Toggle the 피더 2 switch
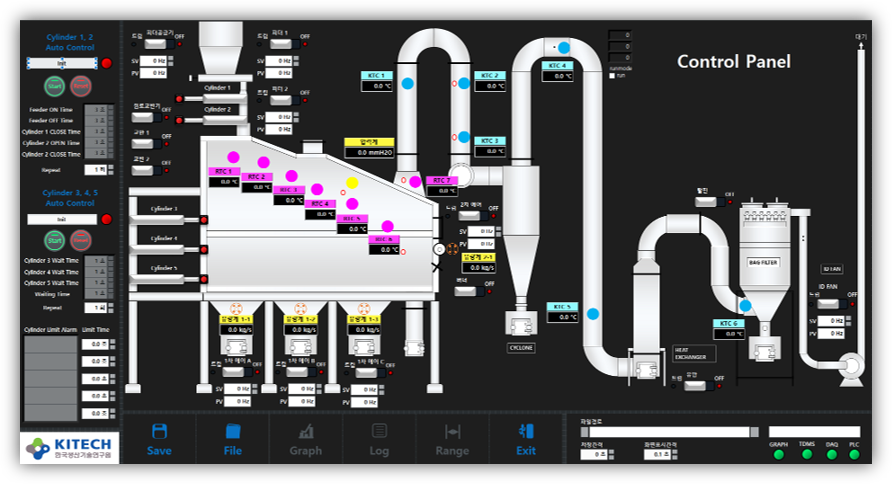Image resolution: width=892 pixels, height=484 pixels. (283, 100)
